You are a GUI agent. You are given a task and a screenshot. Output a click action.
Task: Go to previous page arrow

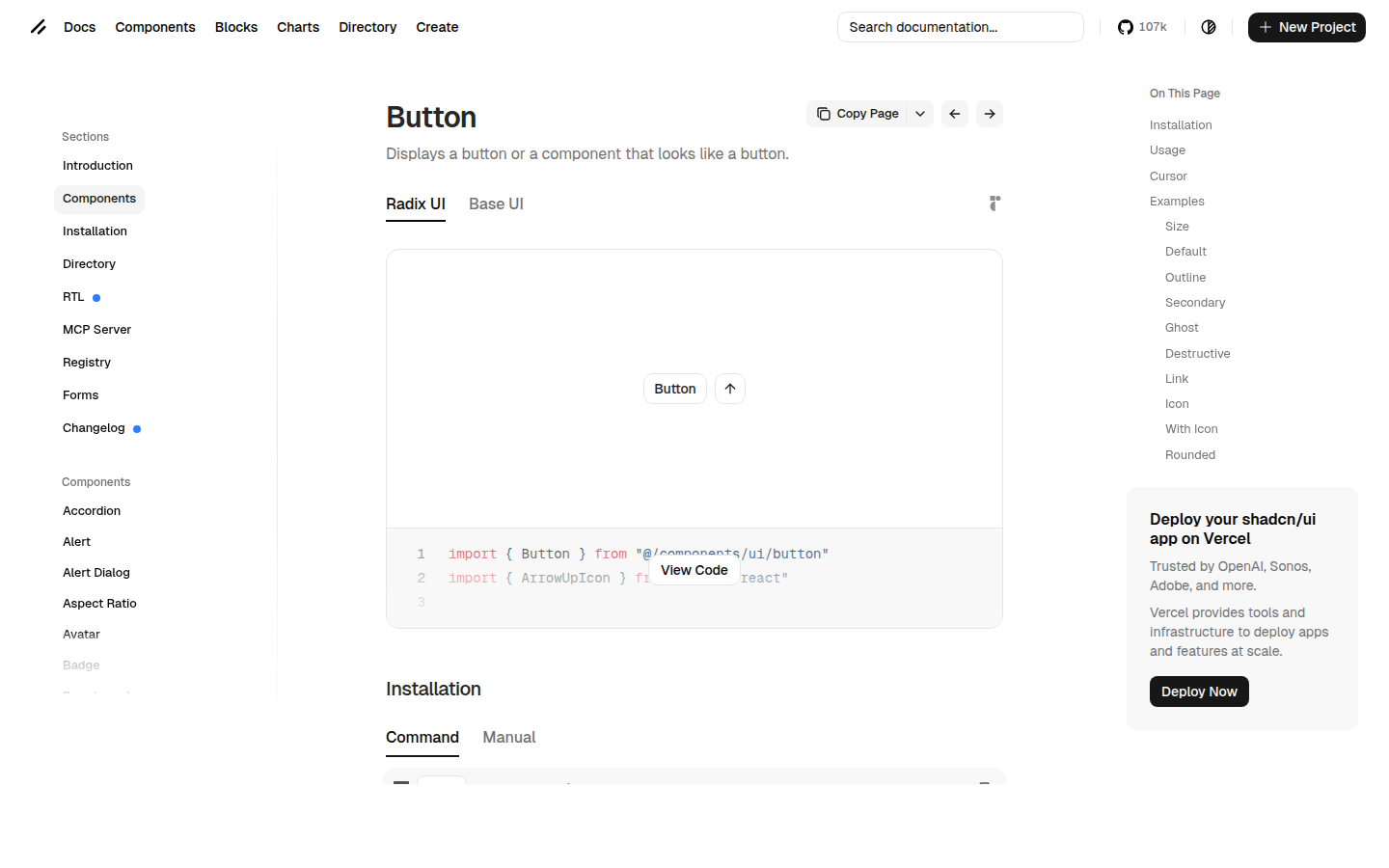(955, 114)
